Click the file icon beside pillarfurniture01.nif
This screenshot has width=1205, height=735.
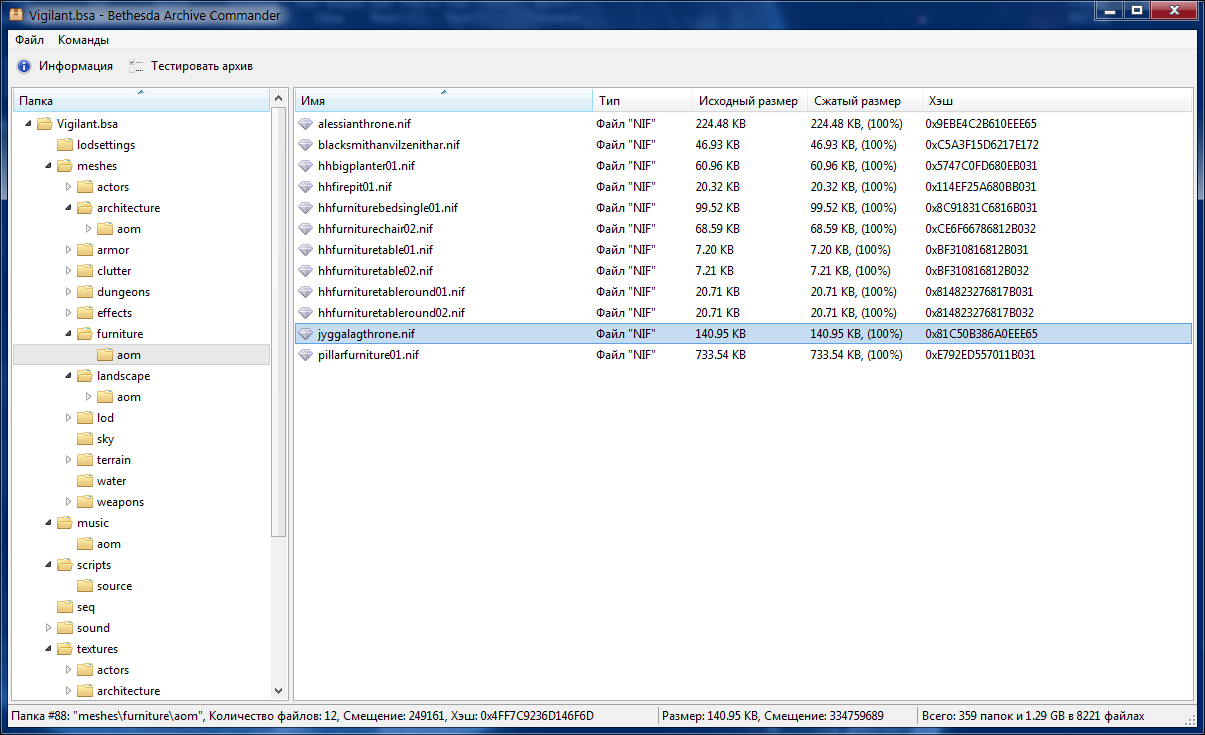[x=306, y=355]
